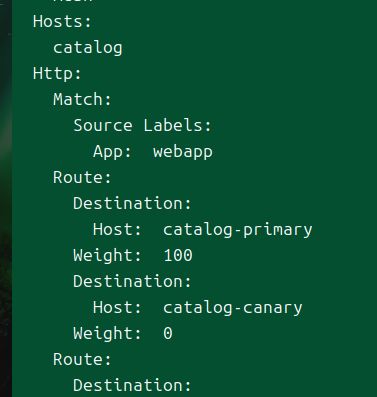Viewport: 377px width, 397px height.
Task: Click the 'Hosts:' label text
Action: (x=62, y=22)
